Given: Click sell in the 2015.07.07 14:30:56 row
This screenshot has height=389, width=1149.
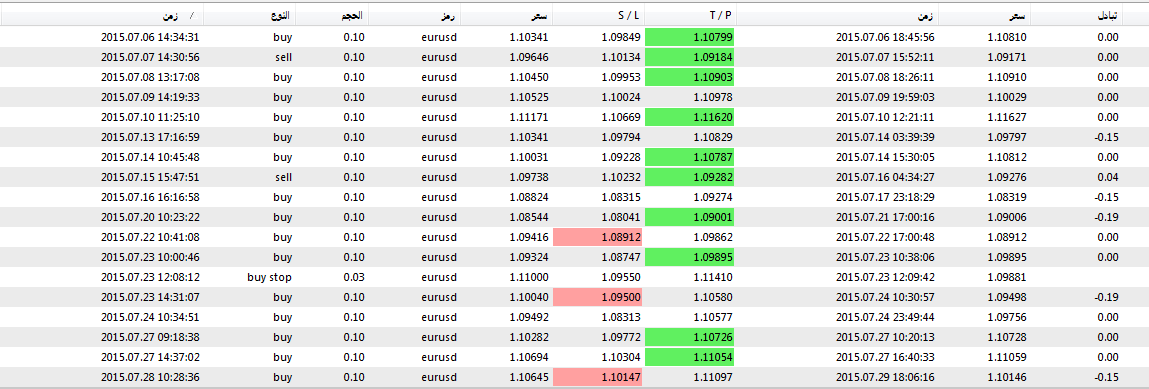Looking at the screenshot, I should coord(284,57).
